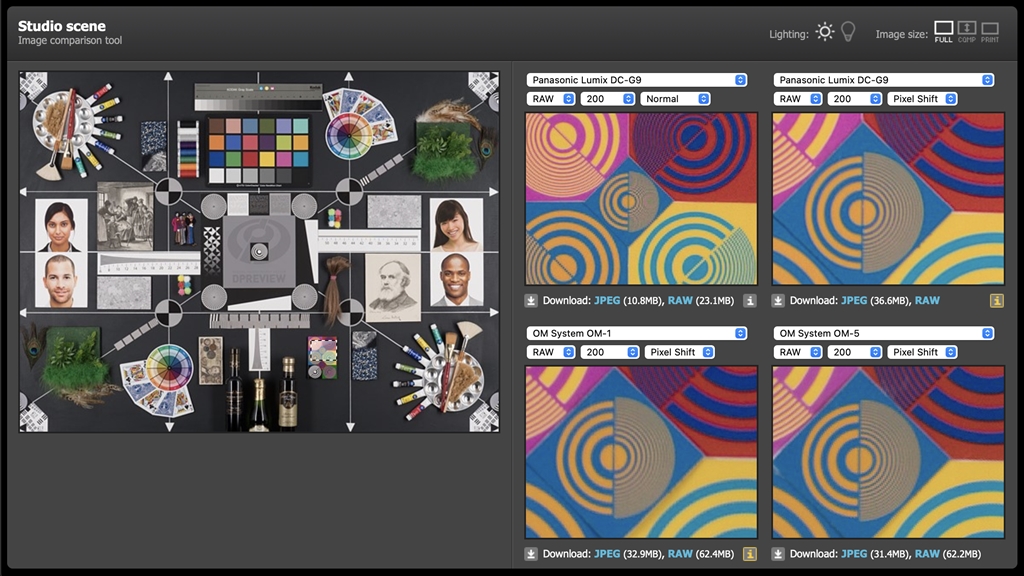
Task: Click info icon after RAW (23.1MB)
Action: tap(750, 300)
